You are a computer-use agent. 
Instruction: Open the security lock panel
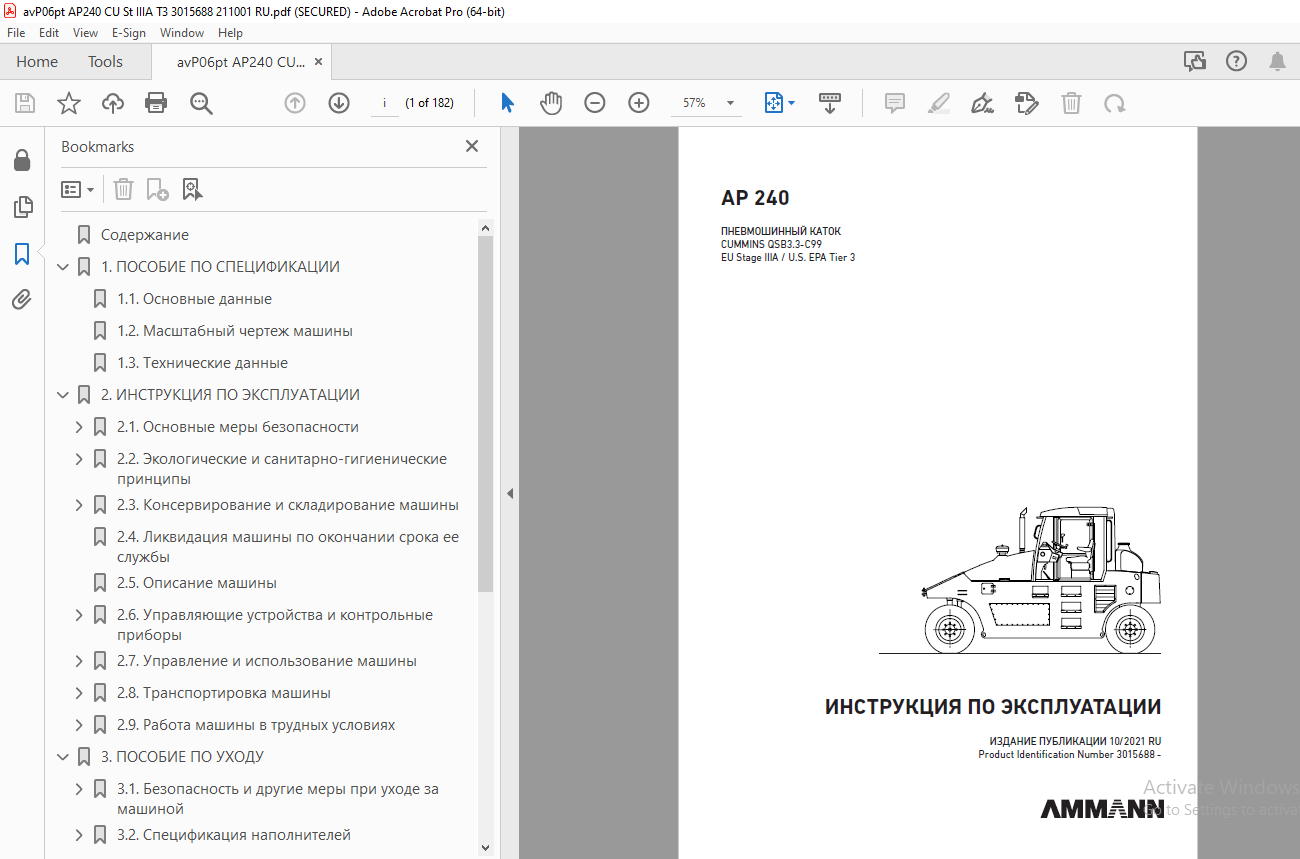[x=22, y=160]
